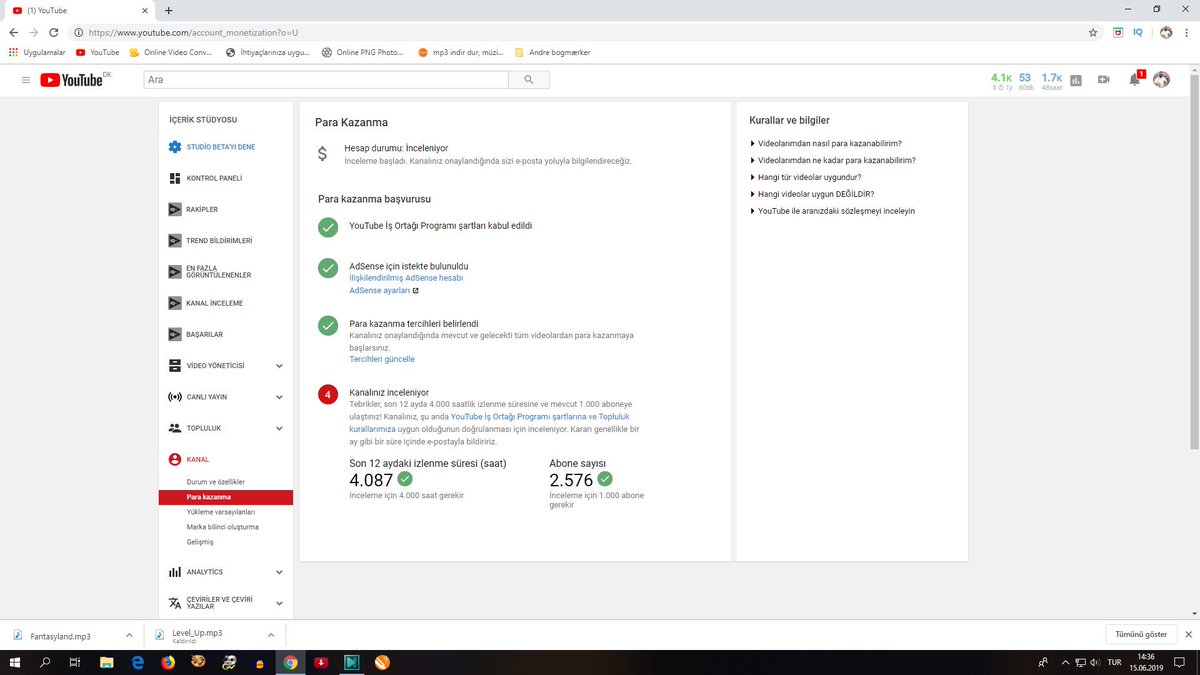Click the Fantasyland.mp3 download item
The image size is (1200, 675).
point(62,635)
